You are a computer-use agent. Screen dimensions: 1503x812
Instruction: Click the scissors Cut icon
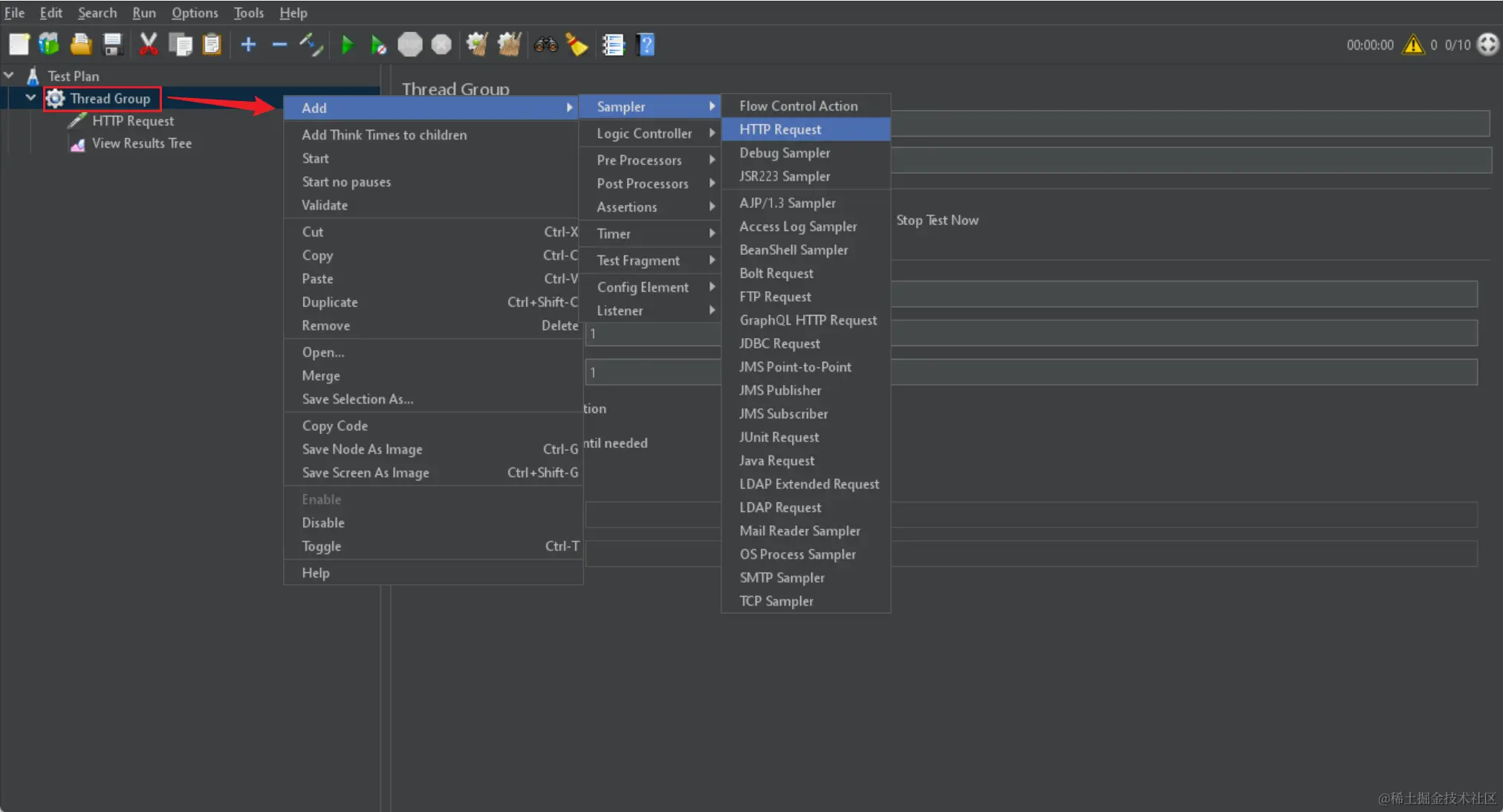click(149, 45)
